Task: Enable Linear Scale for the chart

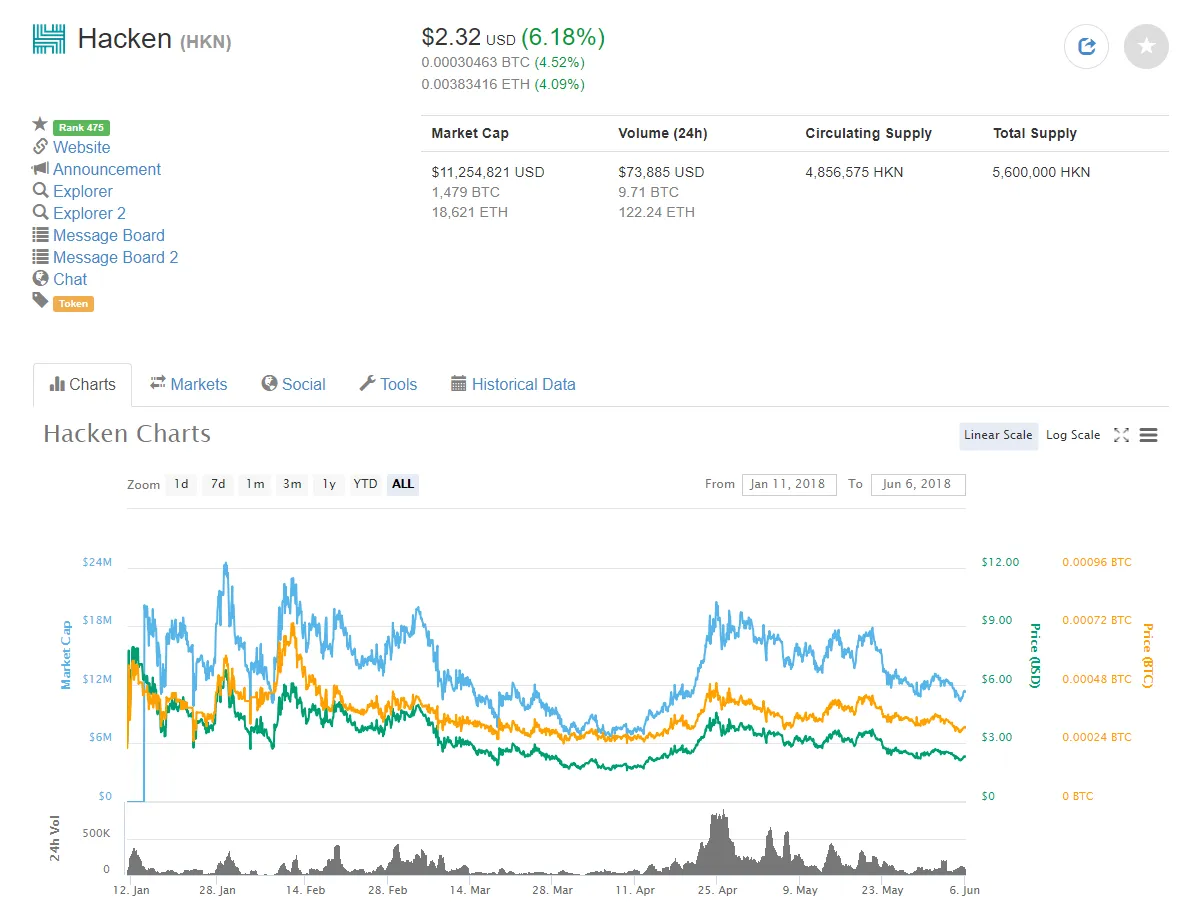Action: pyautogui.click(x=998, y=435)
